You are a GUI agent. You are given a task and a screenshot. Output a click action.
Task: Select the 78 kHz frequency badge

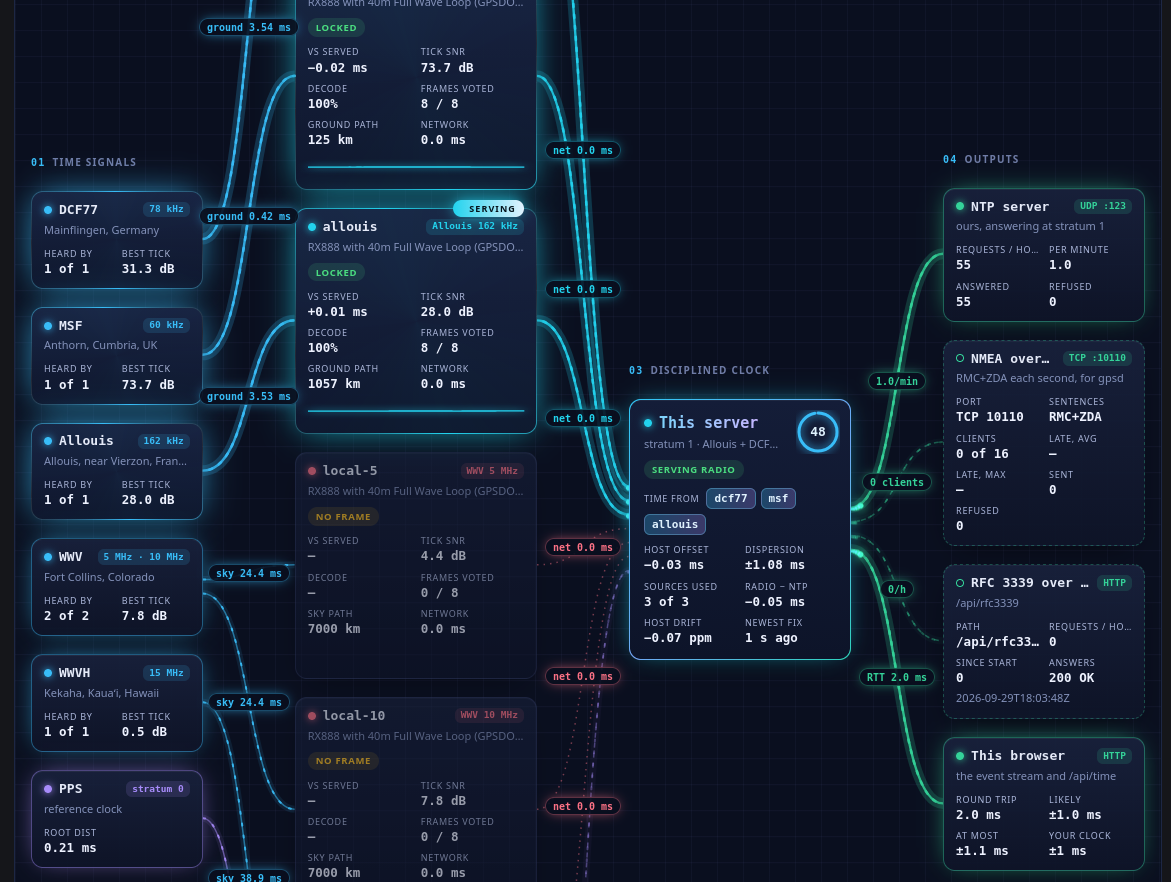tap(166, 209)
